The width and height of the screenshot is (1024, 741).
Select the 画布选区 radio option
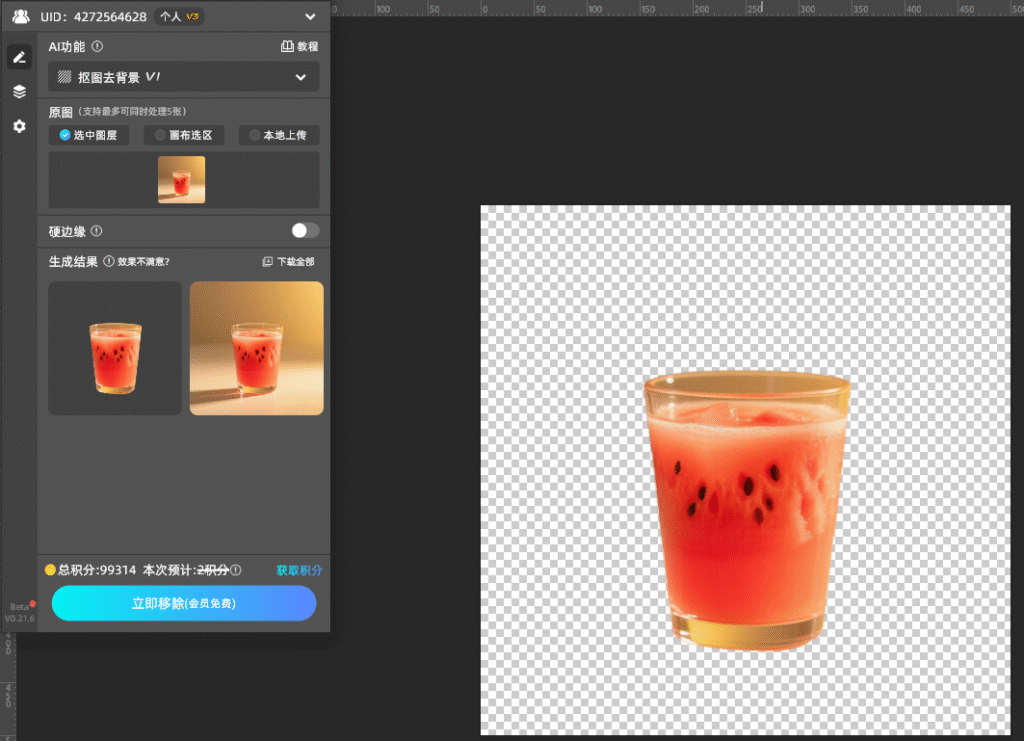point(184,135)
